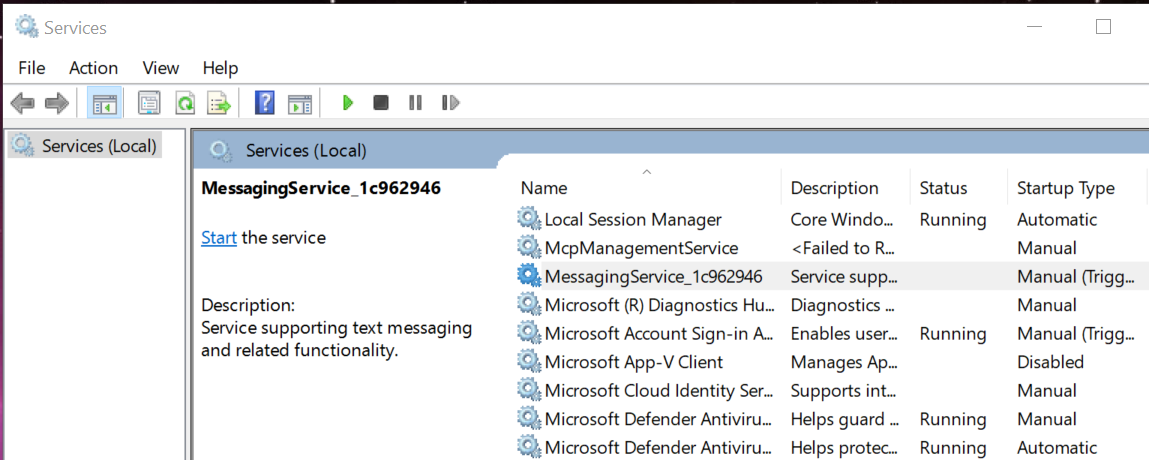Click the Supports int... description cell
Viewport: 1149px width, 460px height.
[x=843, y=391]
